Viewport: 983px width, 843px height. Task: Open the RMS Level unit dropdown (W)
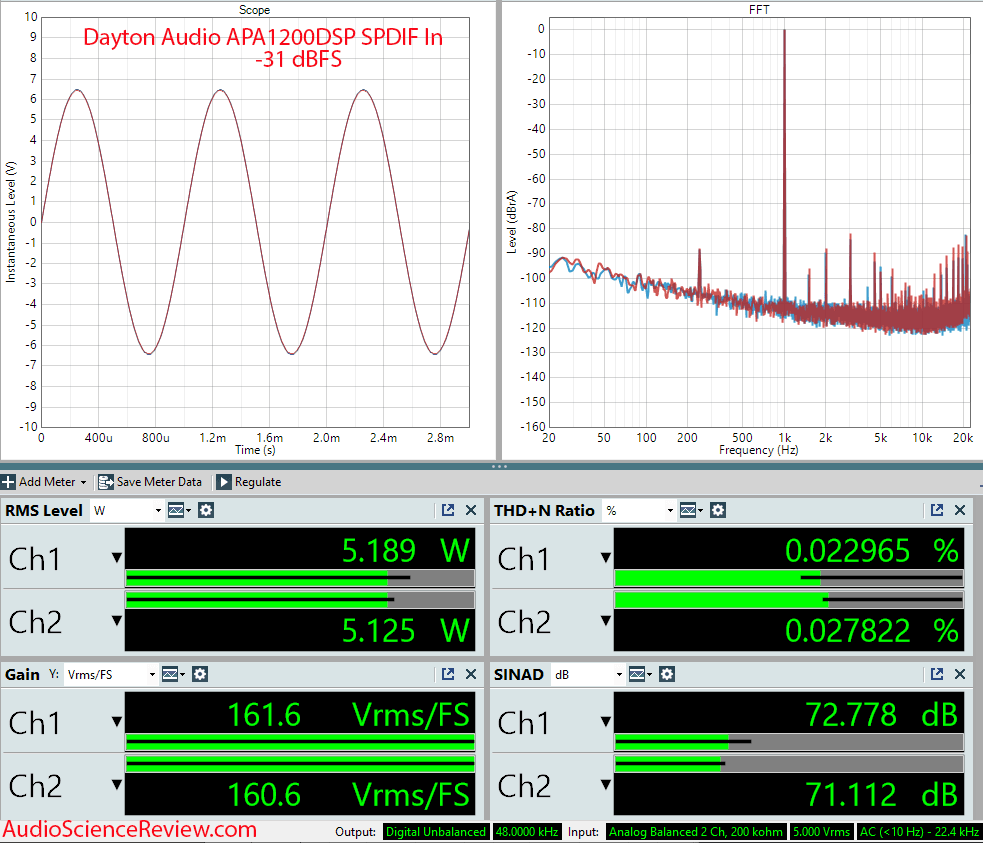[127, 511]
